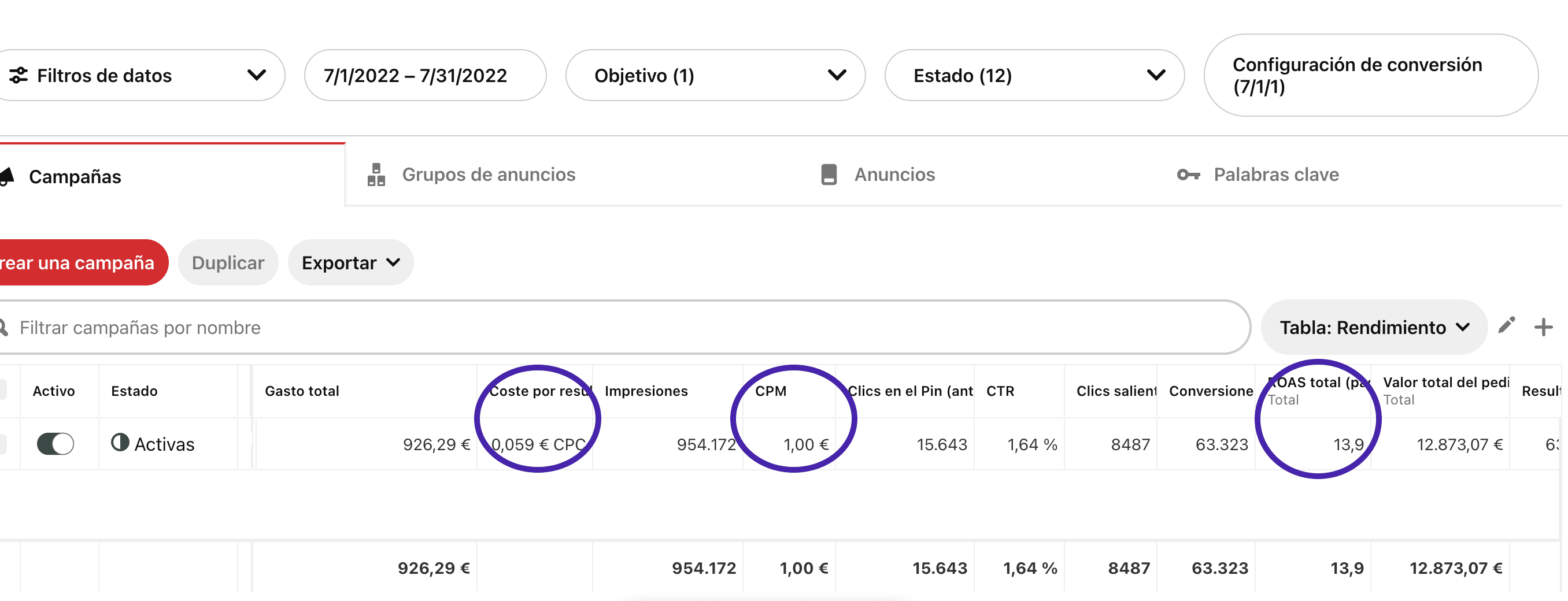This screenshot has height=601, width=1568.
Task: Click the key icon for Palabras clave
Action: pyautogui.click(x=1188, y=175)
